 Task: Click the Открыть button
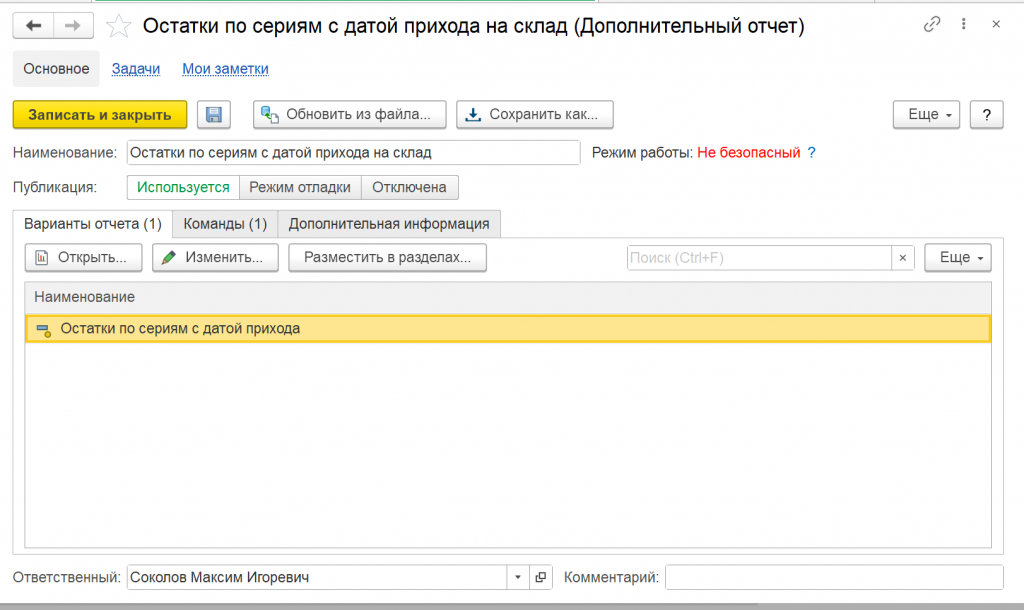(x=84, y=258)
